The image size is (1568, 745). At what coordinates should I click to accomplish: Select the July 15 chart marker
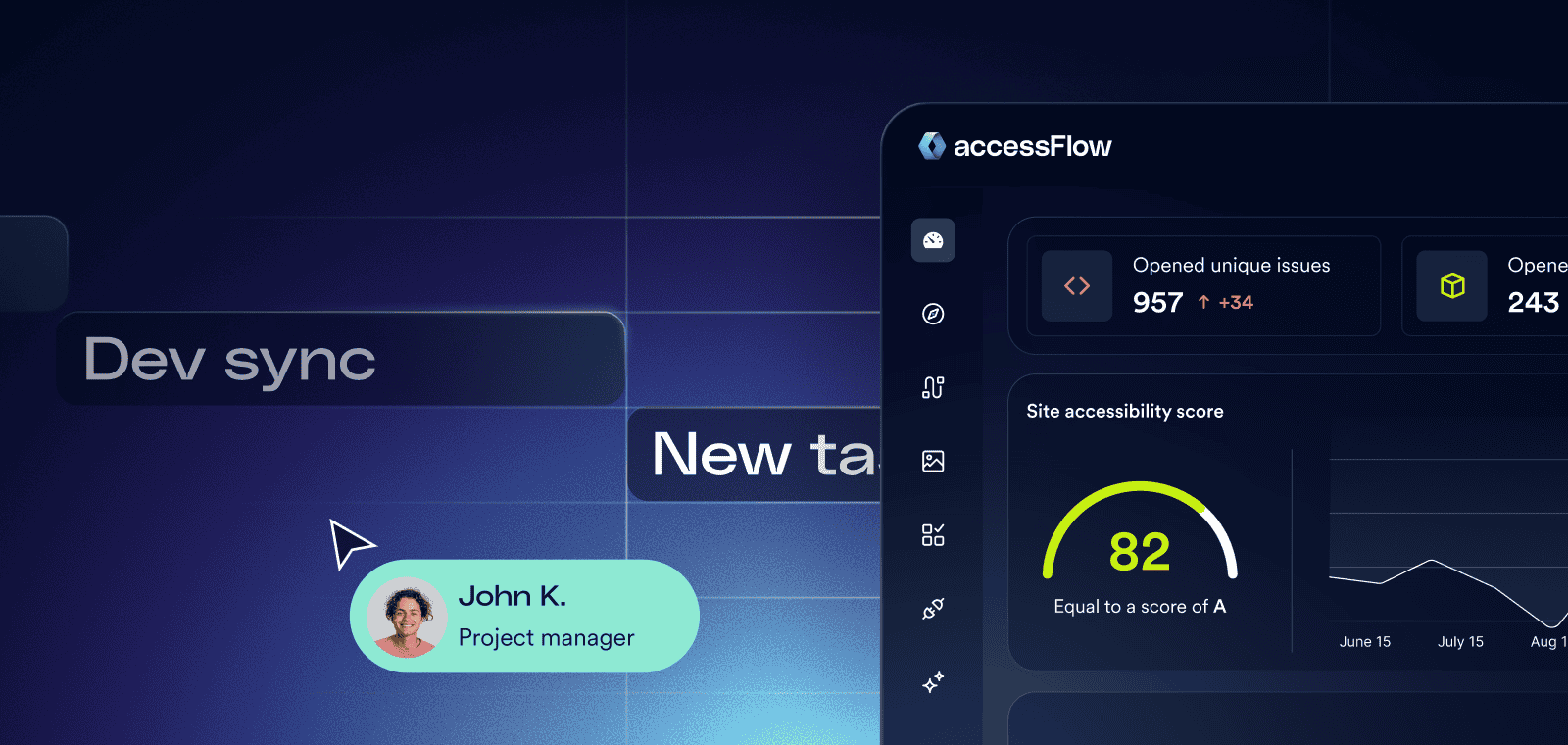[x=1460, y=642]
